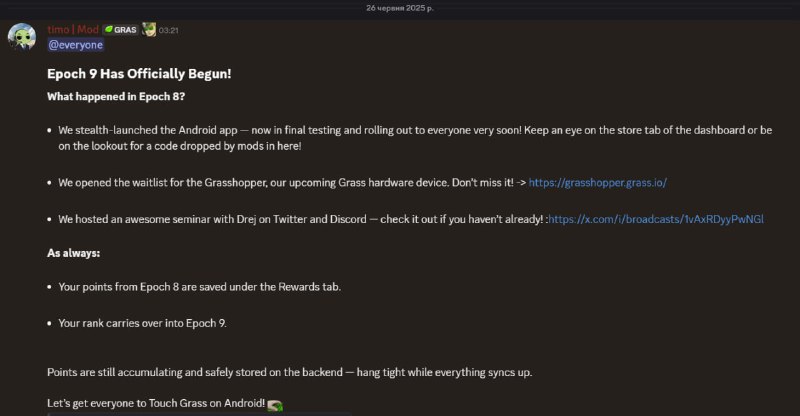The image size is (800, 416).
Task: Click the 26 червня 2025 date divider
Action: click(400, 8)
